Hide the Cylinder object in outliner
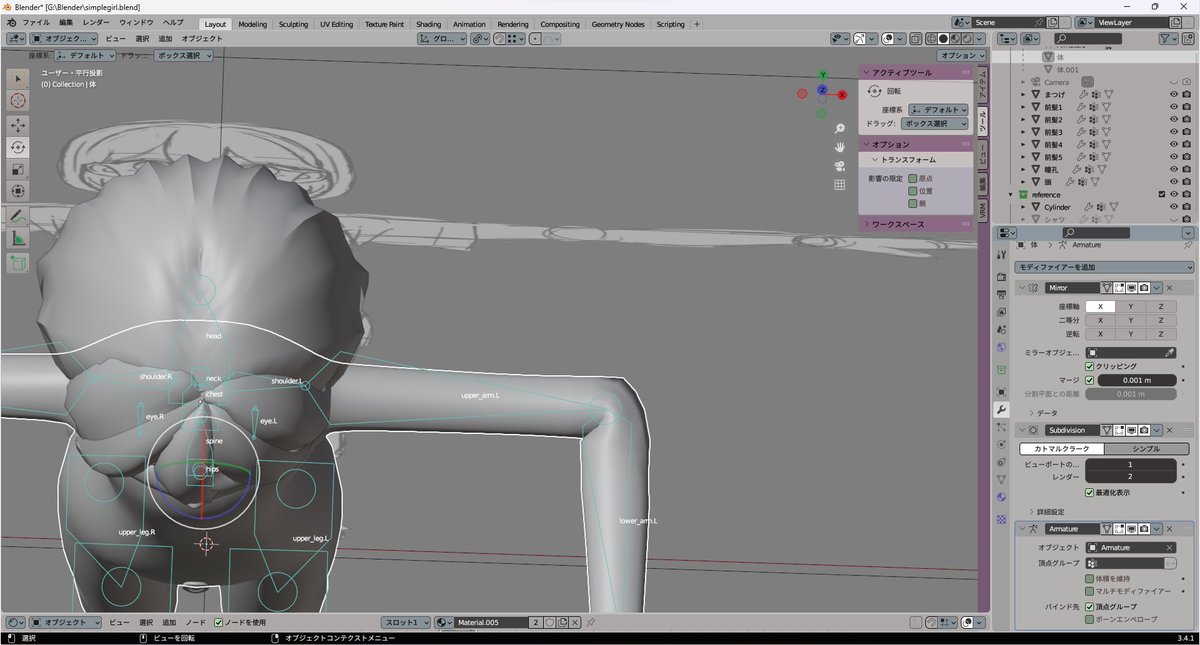 point(1174,207)
